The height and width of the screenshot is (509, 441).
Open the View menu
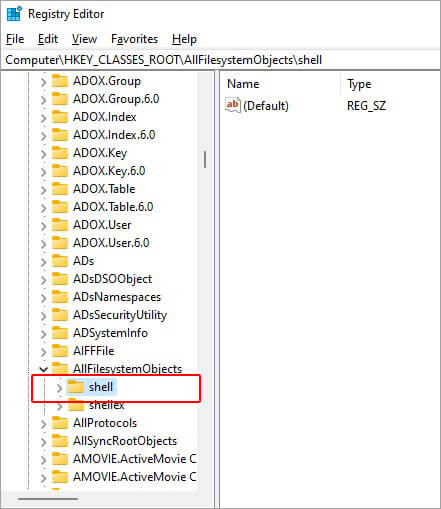pos(84,39)
